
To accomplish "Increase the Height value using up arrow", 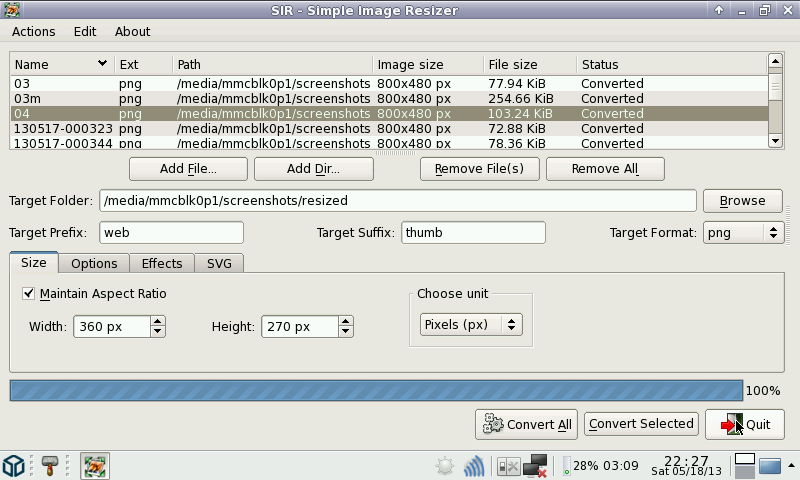I will coord(345,321).
